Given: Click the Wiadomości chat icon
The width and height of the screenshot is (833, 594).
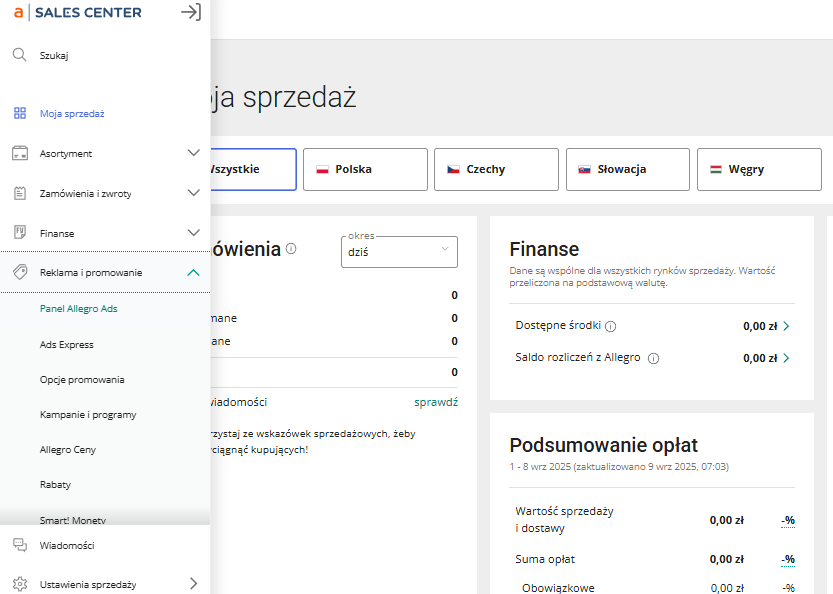Looking at the screenshot, I should coord(19,545).
